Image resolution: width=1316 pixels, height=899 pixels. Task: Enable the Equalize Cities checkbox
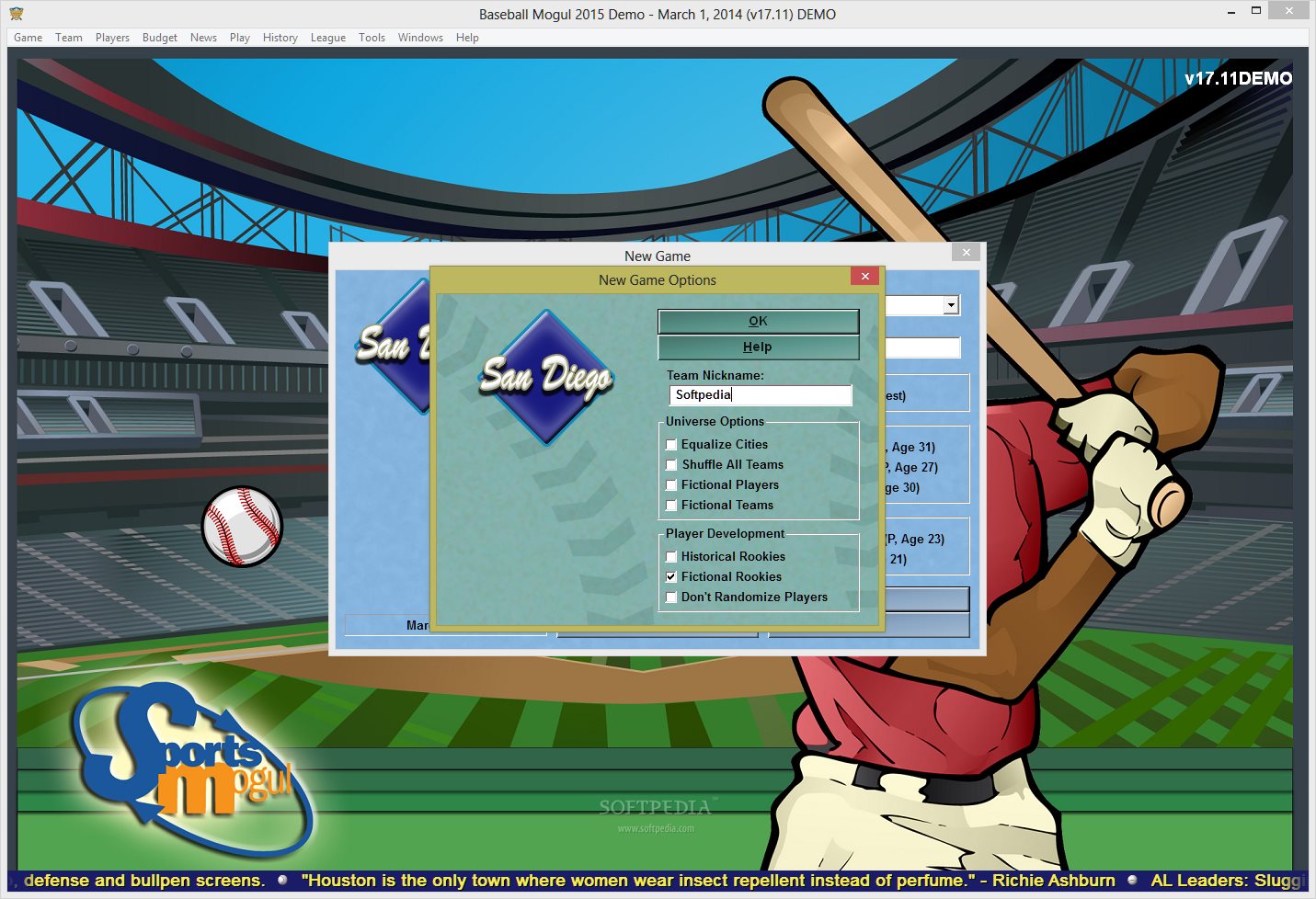click(671, 445)
